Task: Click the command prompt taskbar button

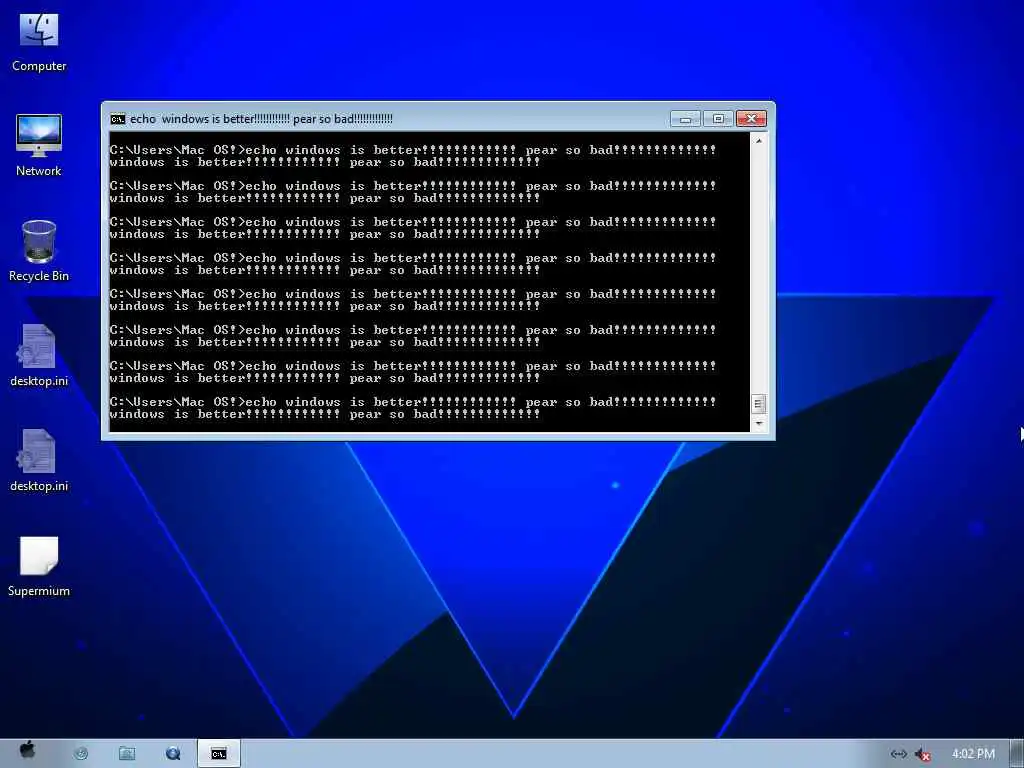Action: click(219, 754)
